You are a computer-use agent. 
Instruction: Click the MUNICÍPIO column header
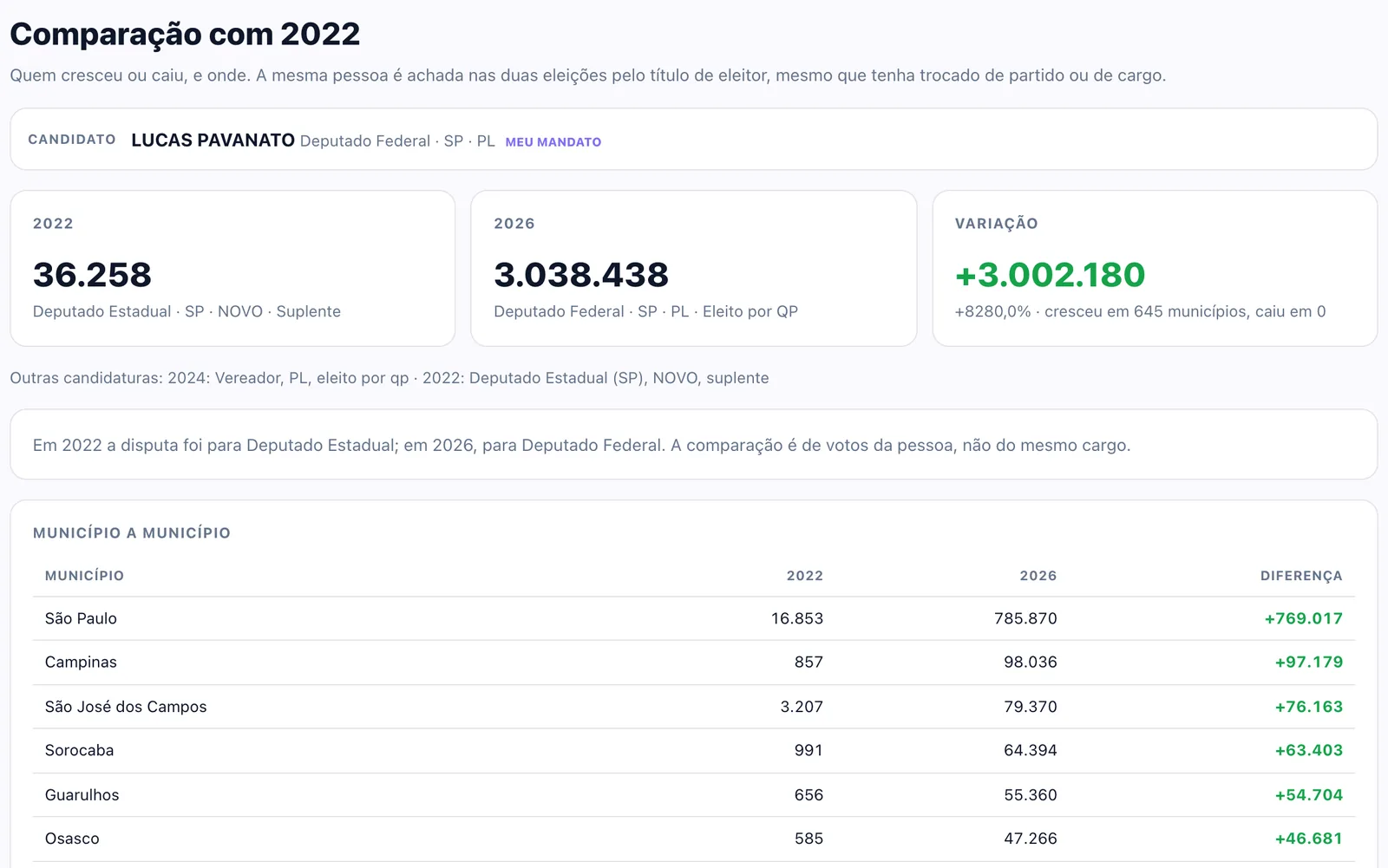(x=84, y=576)
